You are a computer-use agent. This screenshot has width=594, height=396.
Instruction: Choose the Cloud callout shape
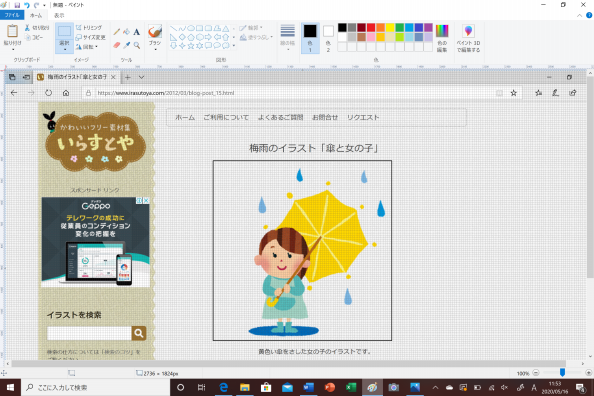pyautogui.click(x=226, y=46)
